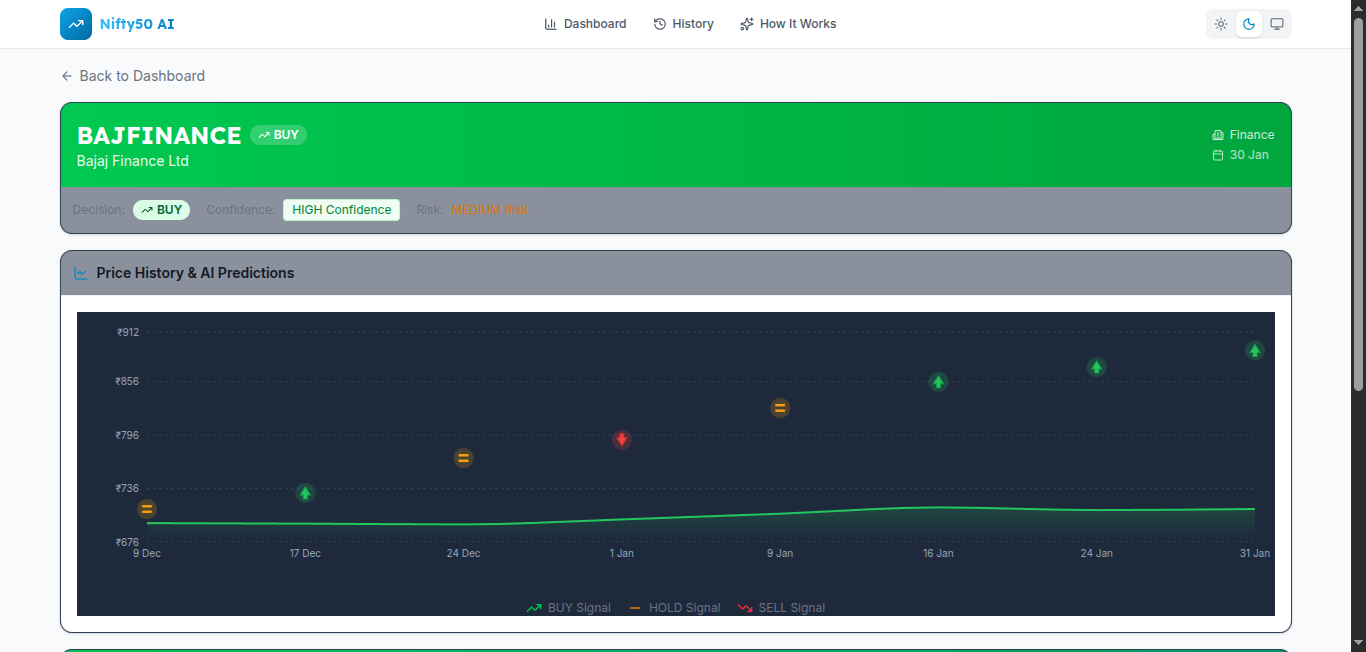Click the 9 Jan hold signal marker
Screen dimensions: 1366x652
pyautogui.click(x=780, y=408)
